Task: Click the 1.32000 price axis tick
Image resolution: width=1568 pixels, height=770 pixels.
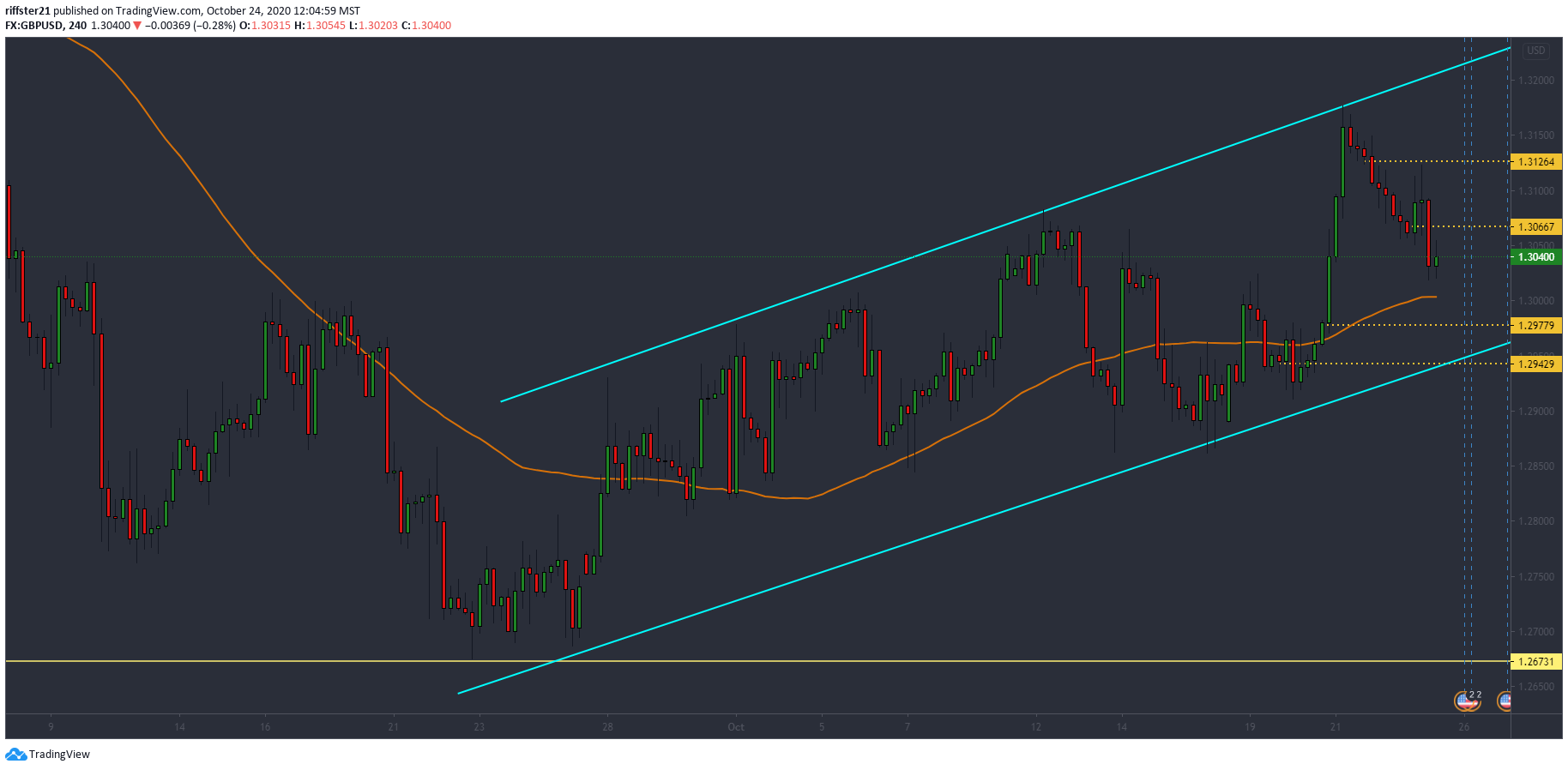Action: (x=1536, y=81)
